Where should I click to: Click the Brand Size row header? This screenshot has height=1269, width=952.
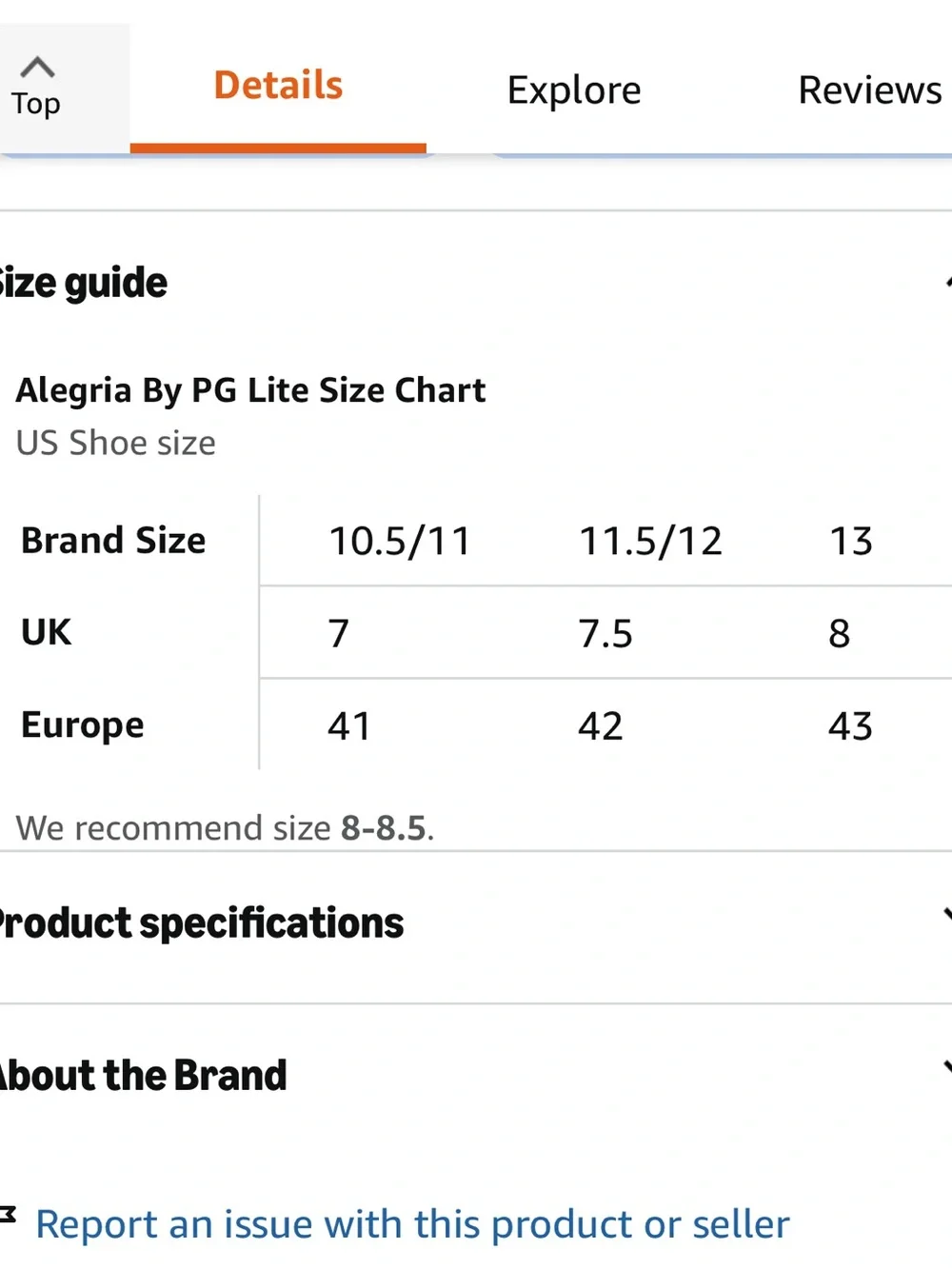[113, 541]
